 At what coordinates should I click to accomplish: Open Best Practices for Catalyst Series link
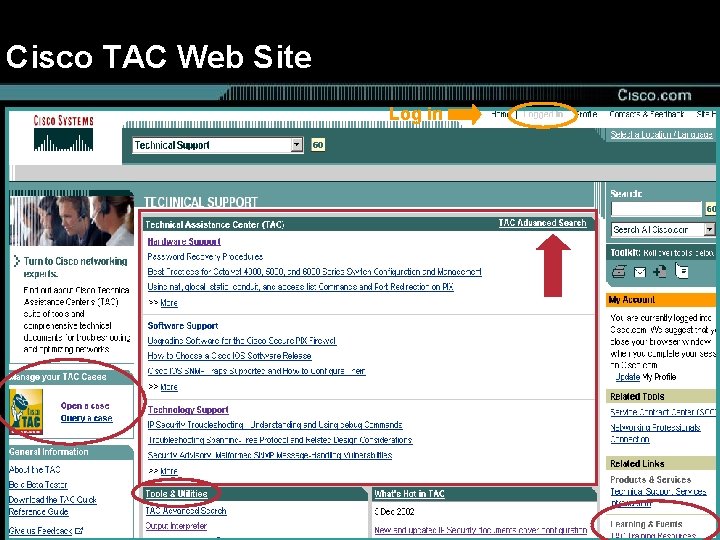[x=315, y=272]
